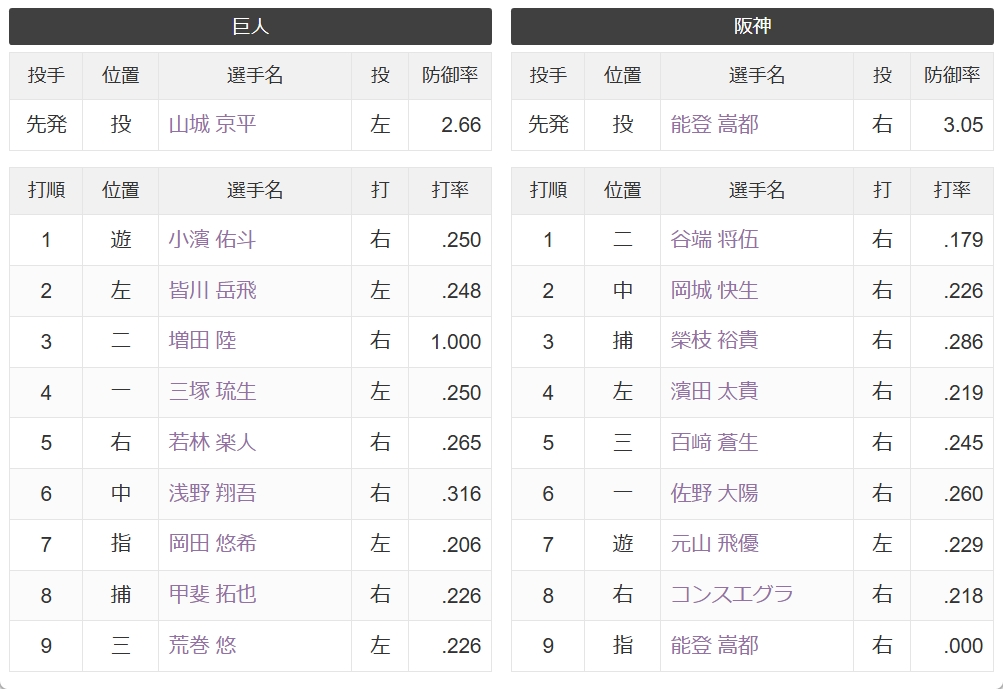View 榮枝 裕貴 profile
Viewport: 1003px width, 689px height.
point(715,341)
